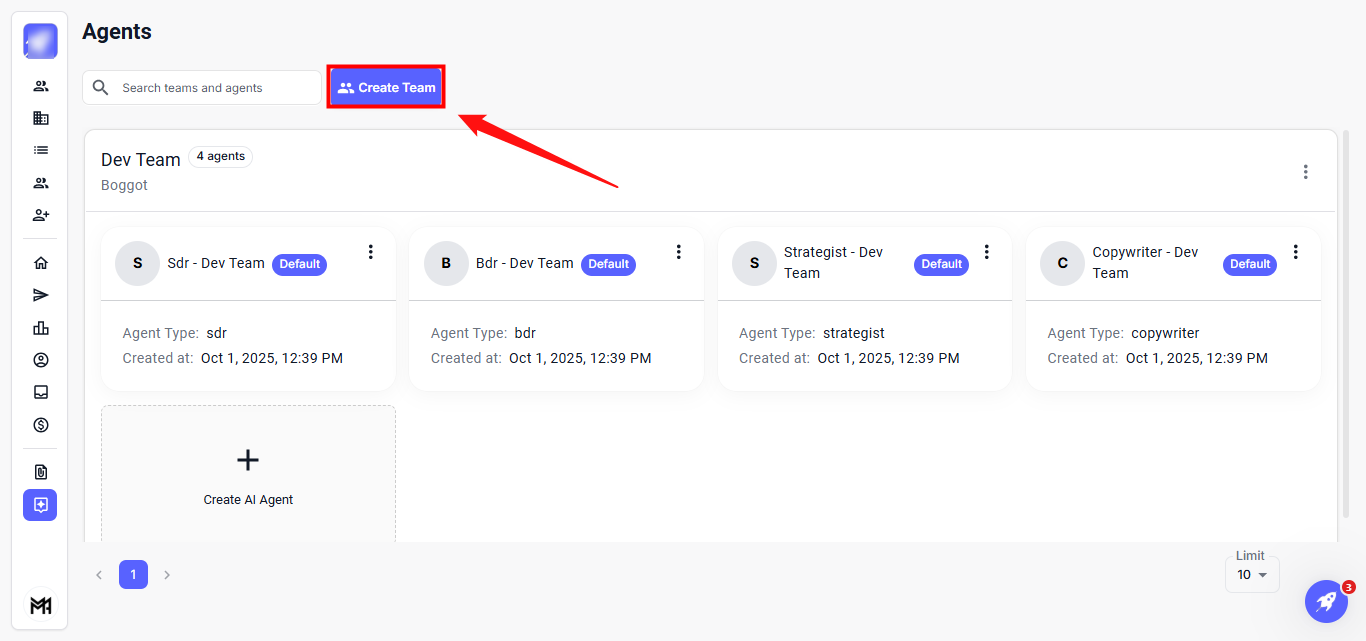Viewport: 1366px width, 641px height.
Task: Open the document icon in sidebar
Action: point(40,472)
